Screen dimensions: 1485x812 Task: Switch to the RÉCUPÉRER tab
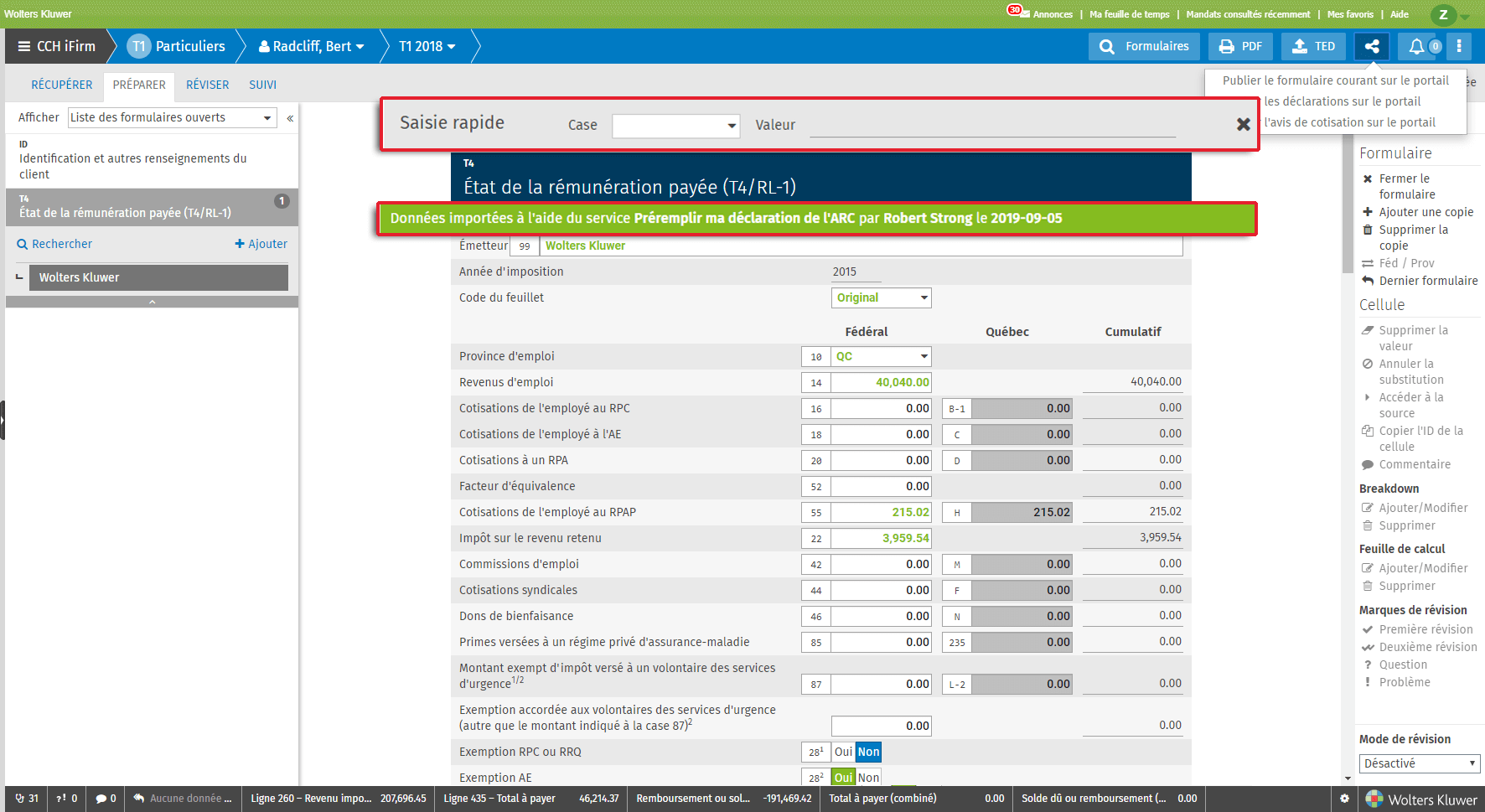62,85
